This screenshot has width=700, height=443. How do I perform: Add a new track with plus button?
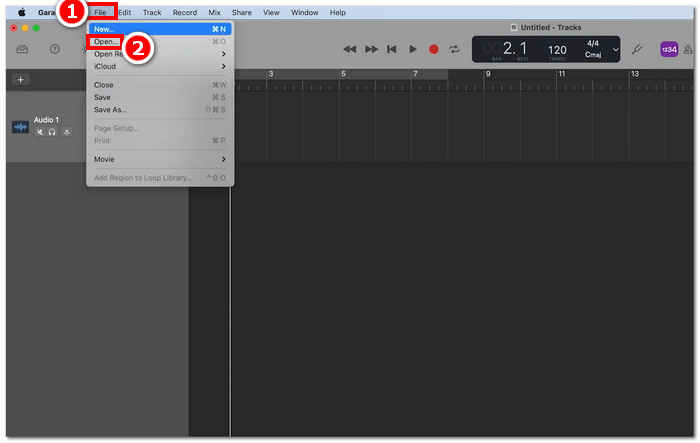click(x=21, y=79)
